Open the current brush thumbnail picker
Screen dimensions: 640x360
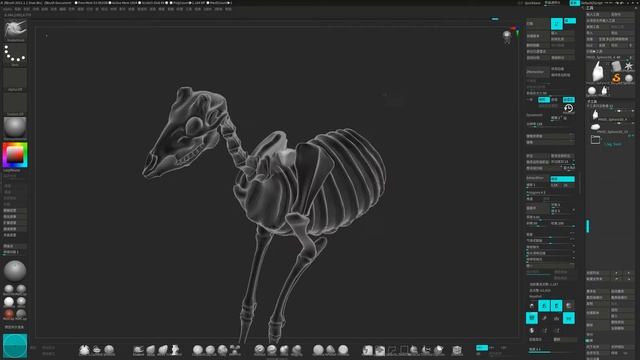[x=15, y=30]
